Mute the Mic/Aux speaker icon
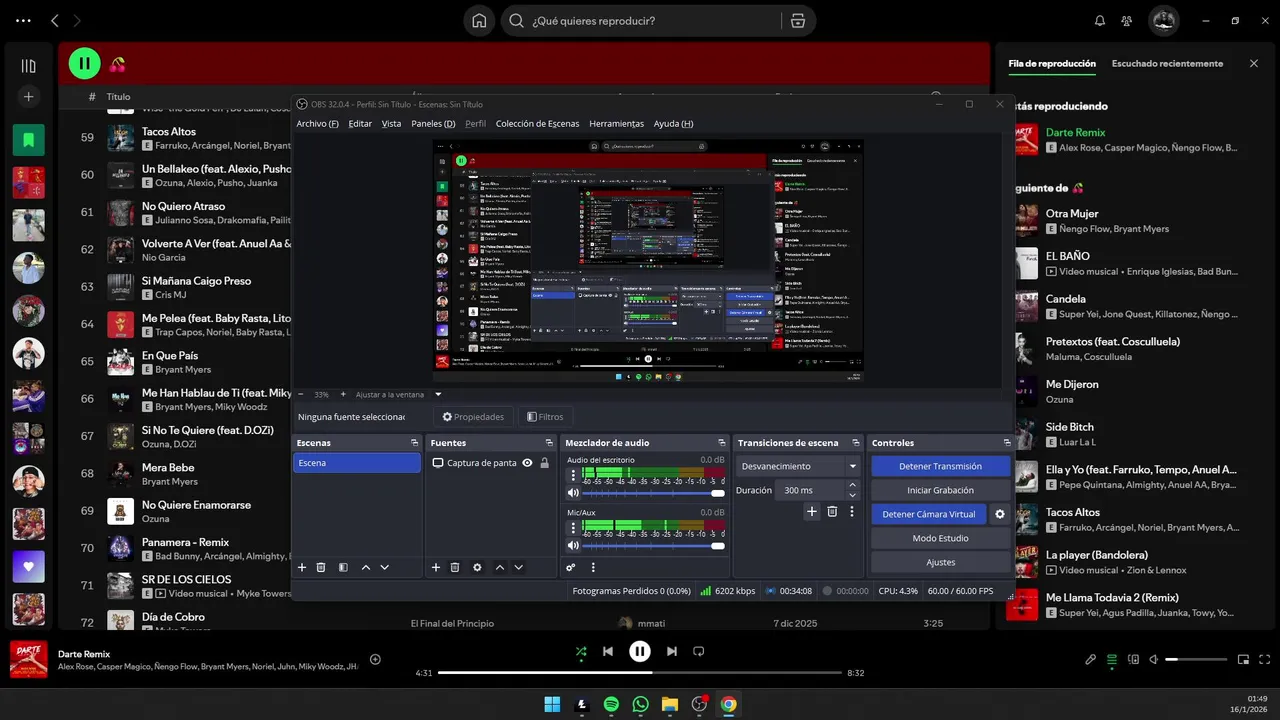1280x720 pixels. click(x=573, y=545)
